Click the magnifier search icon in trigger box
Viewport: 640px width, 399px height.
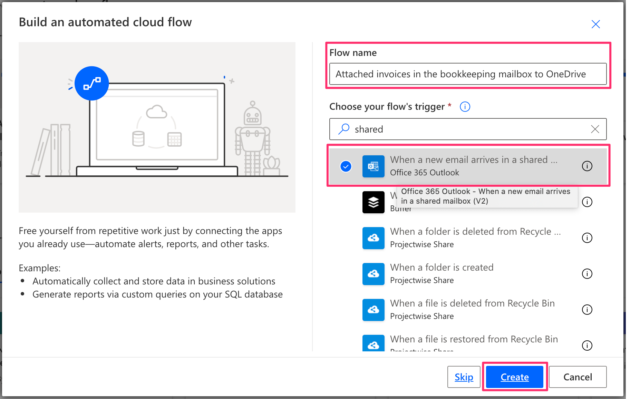[344, 129]
